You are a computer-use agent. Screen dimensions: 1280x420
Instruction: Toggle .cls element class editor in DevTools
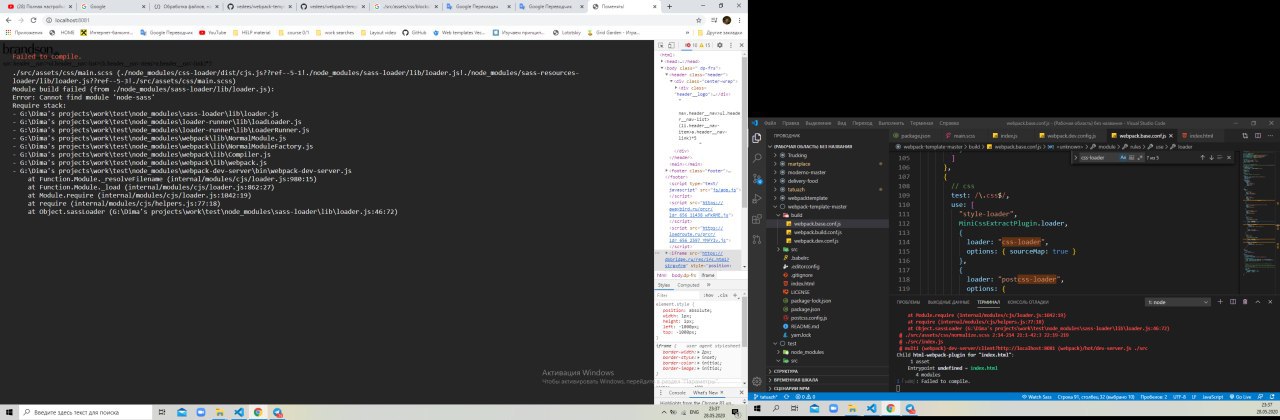pyautogui.click(x=722, y=295)
